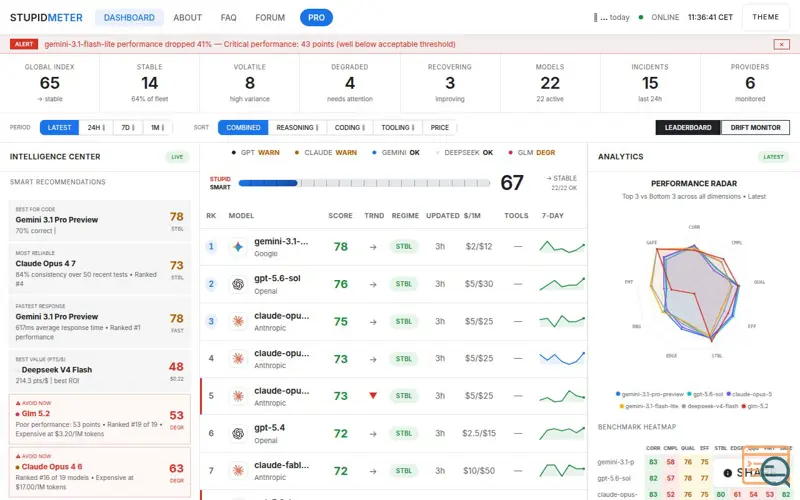Click the Anthropic icon for claude-fabl row
This screenshot has height=500, width=800.
point(238,471)
